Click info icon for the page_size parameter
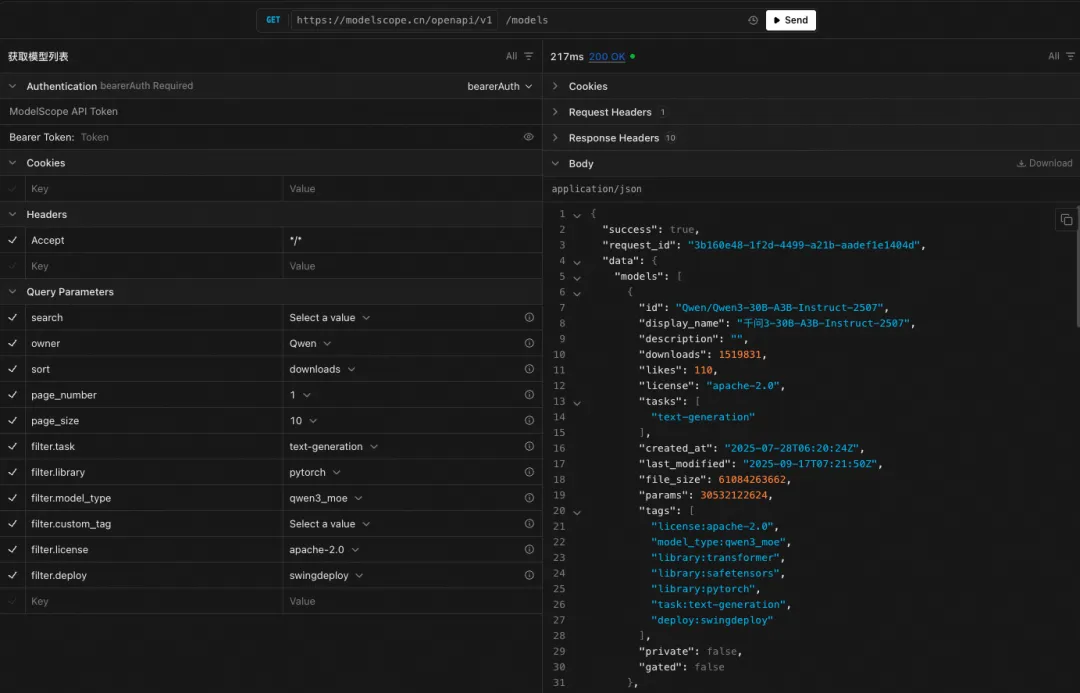This screenshot has width=1080, height=693. (x=529, y=421)
